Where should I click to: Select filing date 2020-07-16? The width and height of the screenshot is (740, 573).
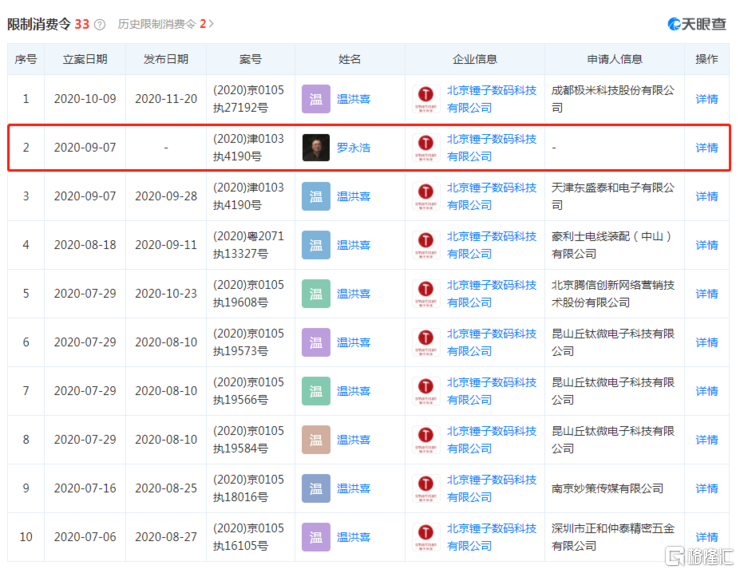pos(85,488)
